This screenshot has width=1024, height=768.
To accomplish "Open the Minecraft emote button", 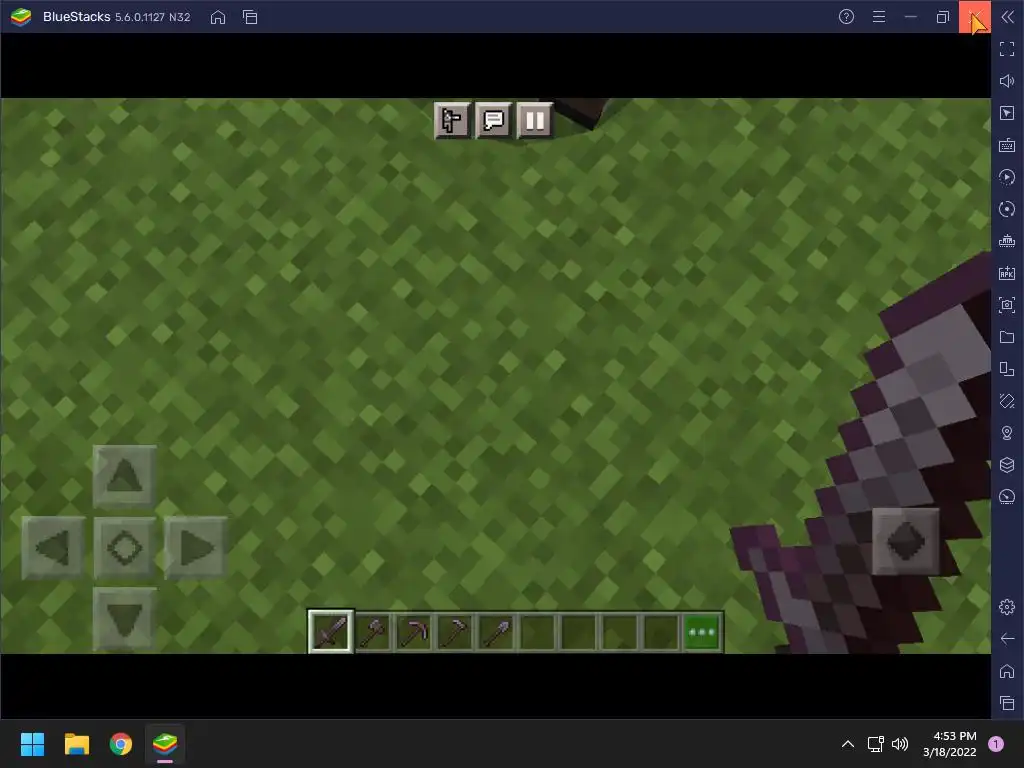I will (452, 120).
